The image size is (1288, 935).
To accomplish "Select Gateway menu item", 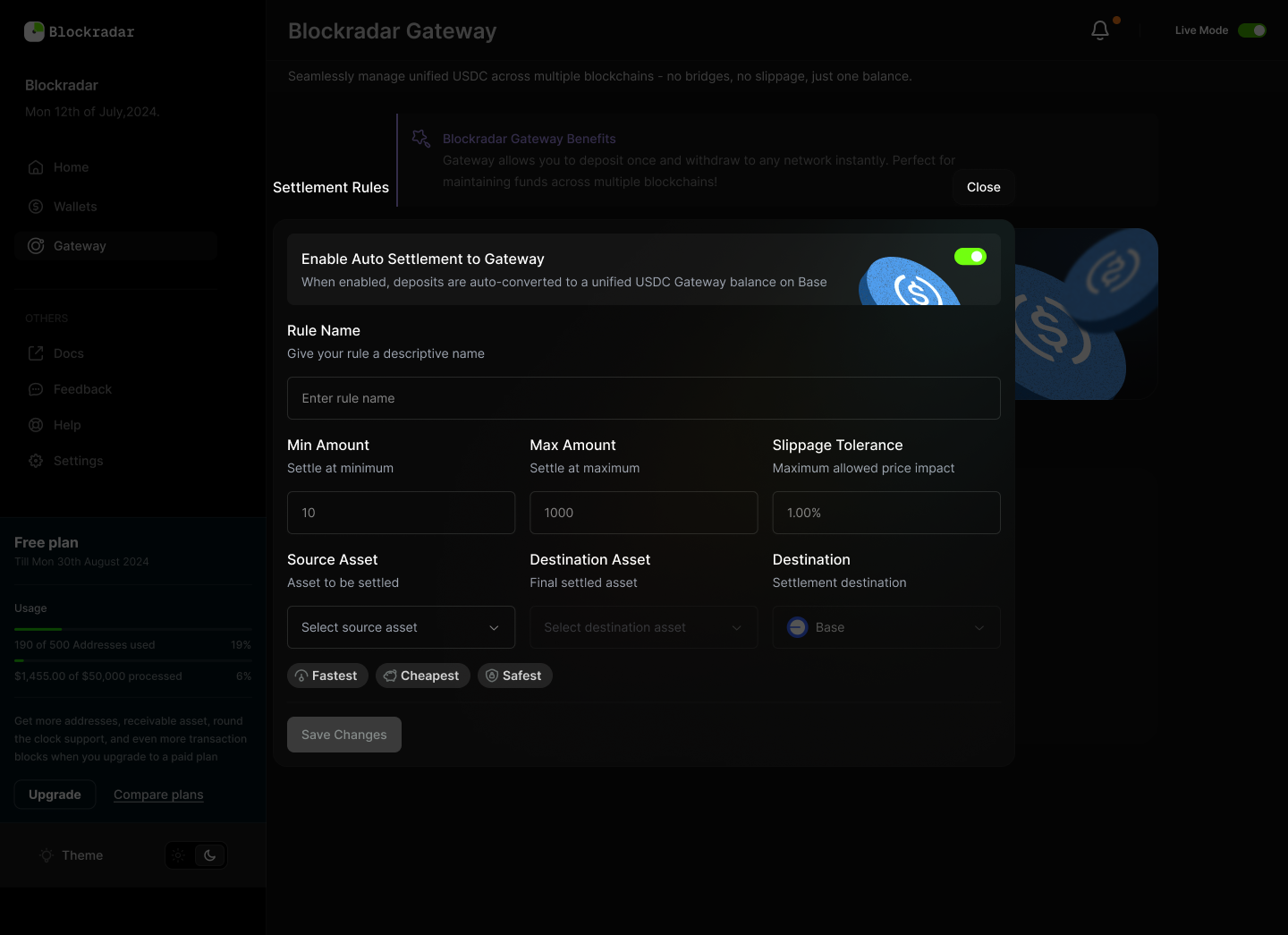I will [115, 246].
